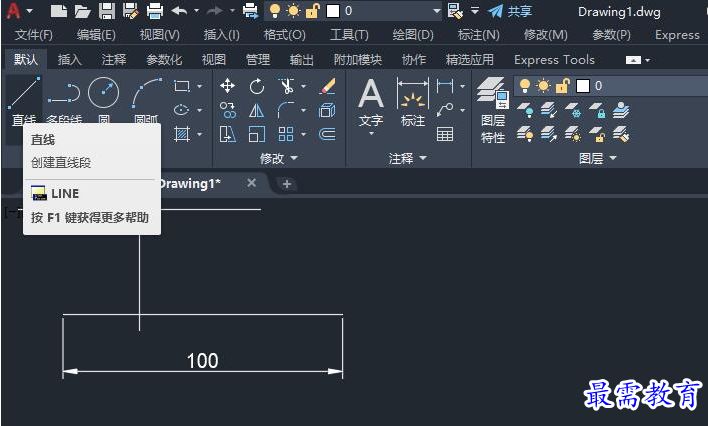
Task: Select the Leader annotation tool
Action: point(445,110)
